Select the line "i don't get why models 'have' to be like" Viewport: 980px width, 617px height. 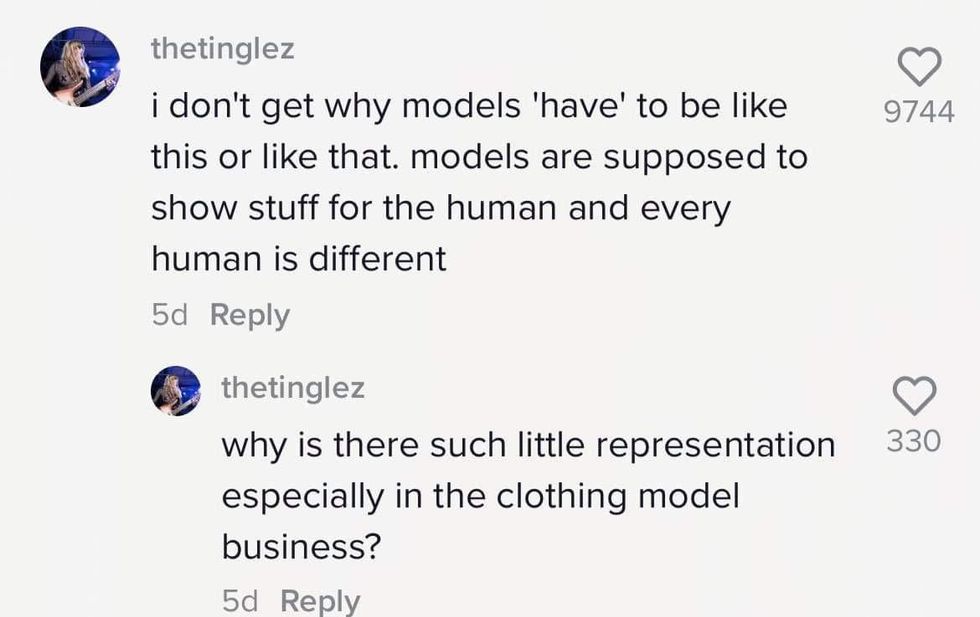468,106
